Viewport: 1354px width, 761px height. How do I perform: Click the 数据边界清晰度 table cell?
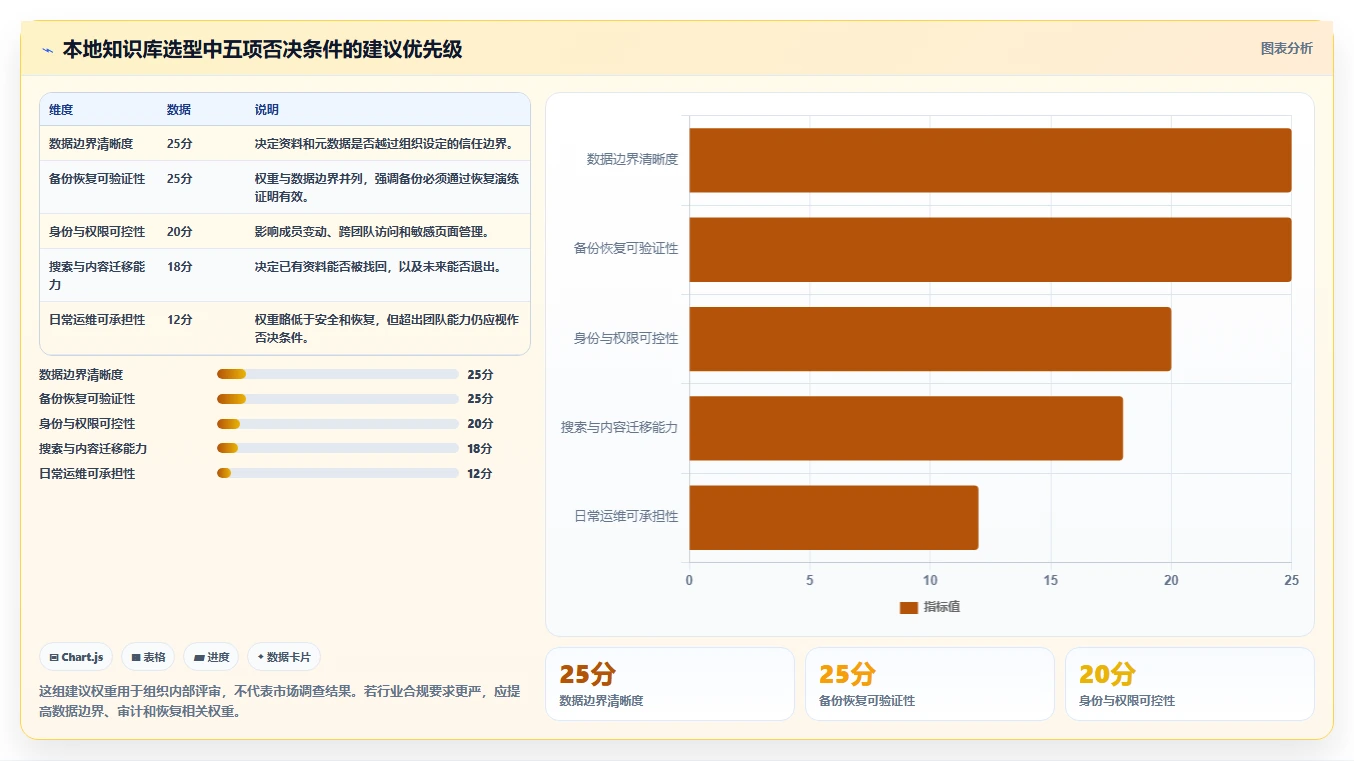(91, 144)
